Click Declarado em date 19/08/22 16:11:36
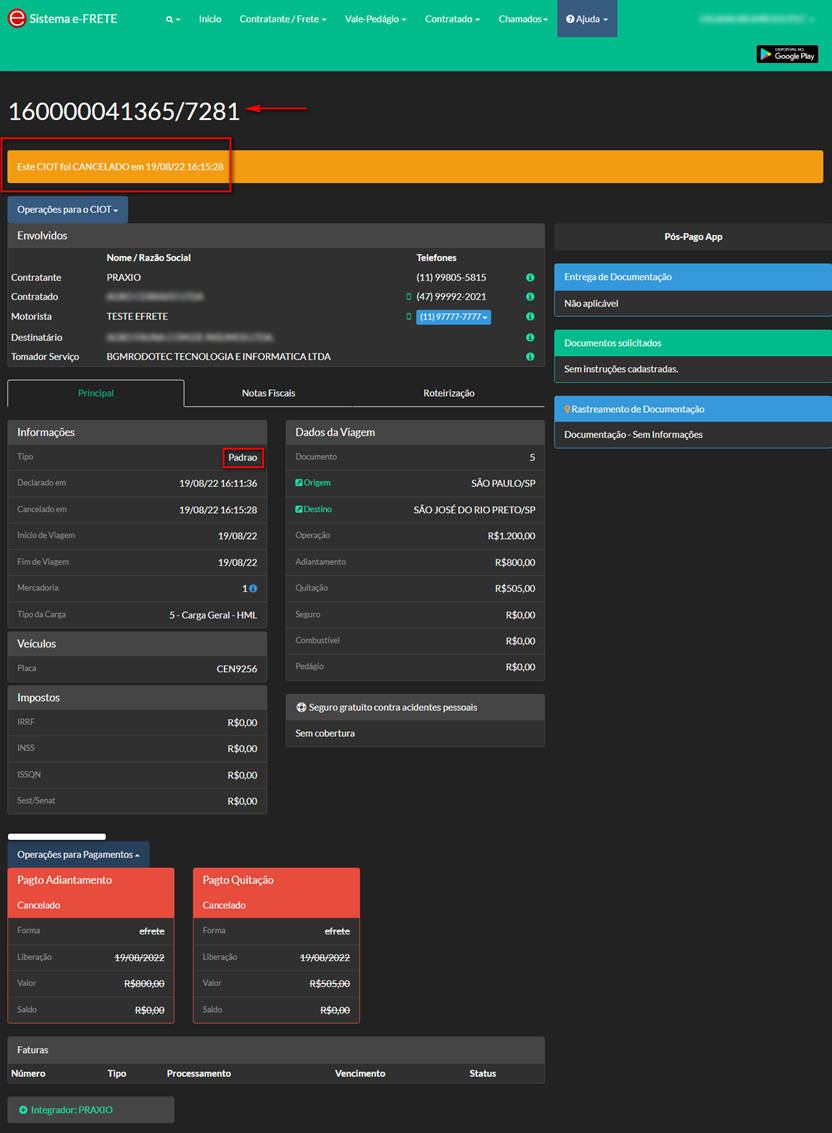Image resolution: width=832 pixels, height=1133 pixels. click(x=218, y=483)
